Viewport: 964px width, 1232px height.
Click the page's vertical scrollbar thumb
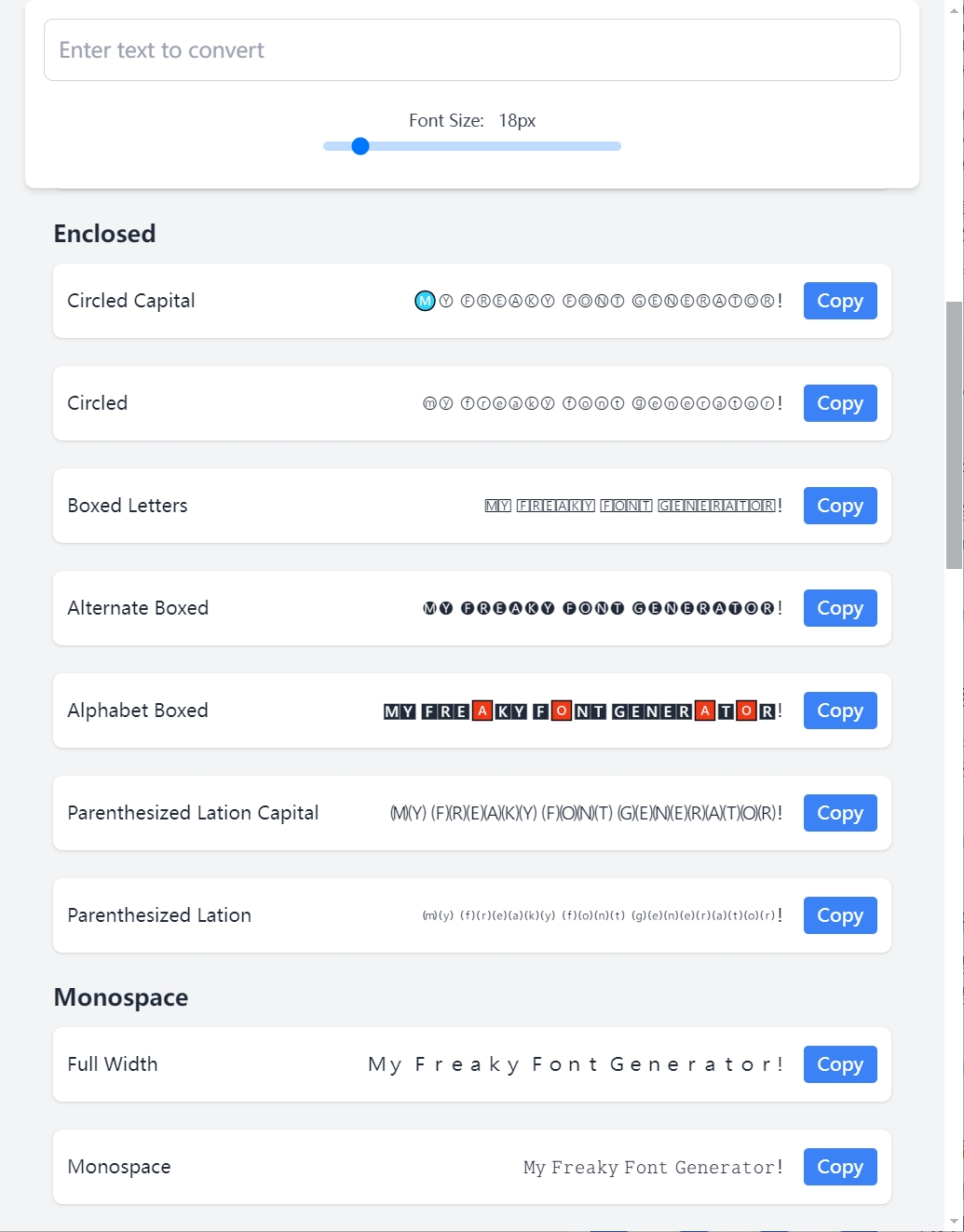[954, 433]
